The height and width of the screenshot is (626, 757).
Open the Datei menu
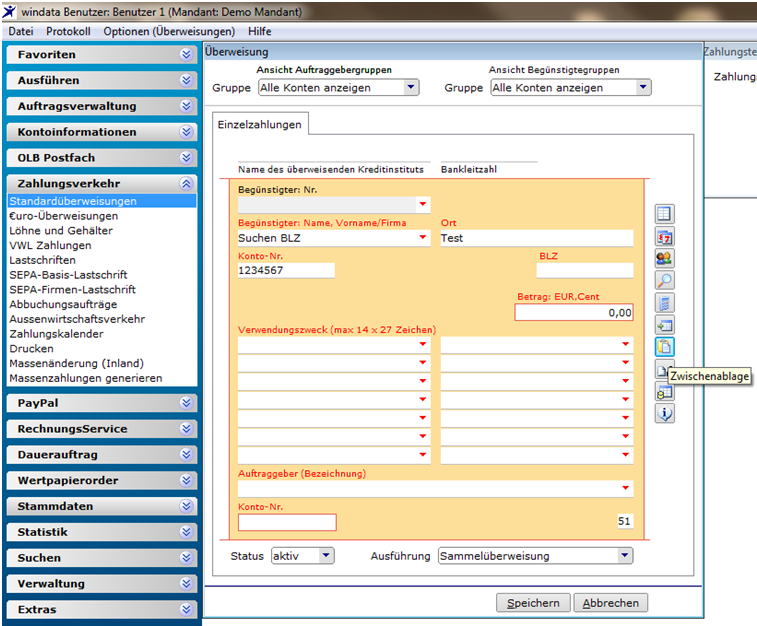click(x=21, y=31)
